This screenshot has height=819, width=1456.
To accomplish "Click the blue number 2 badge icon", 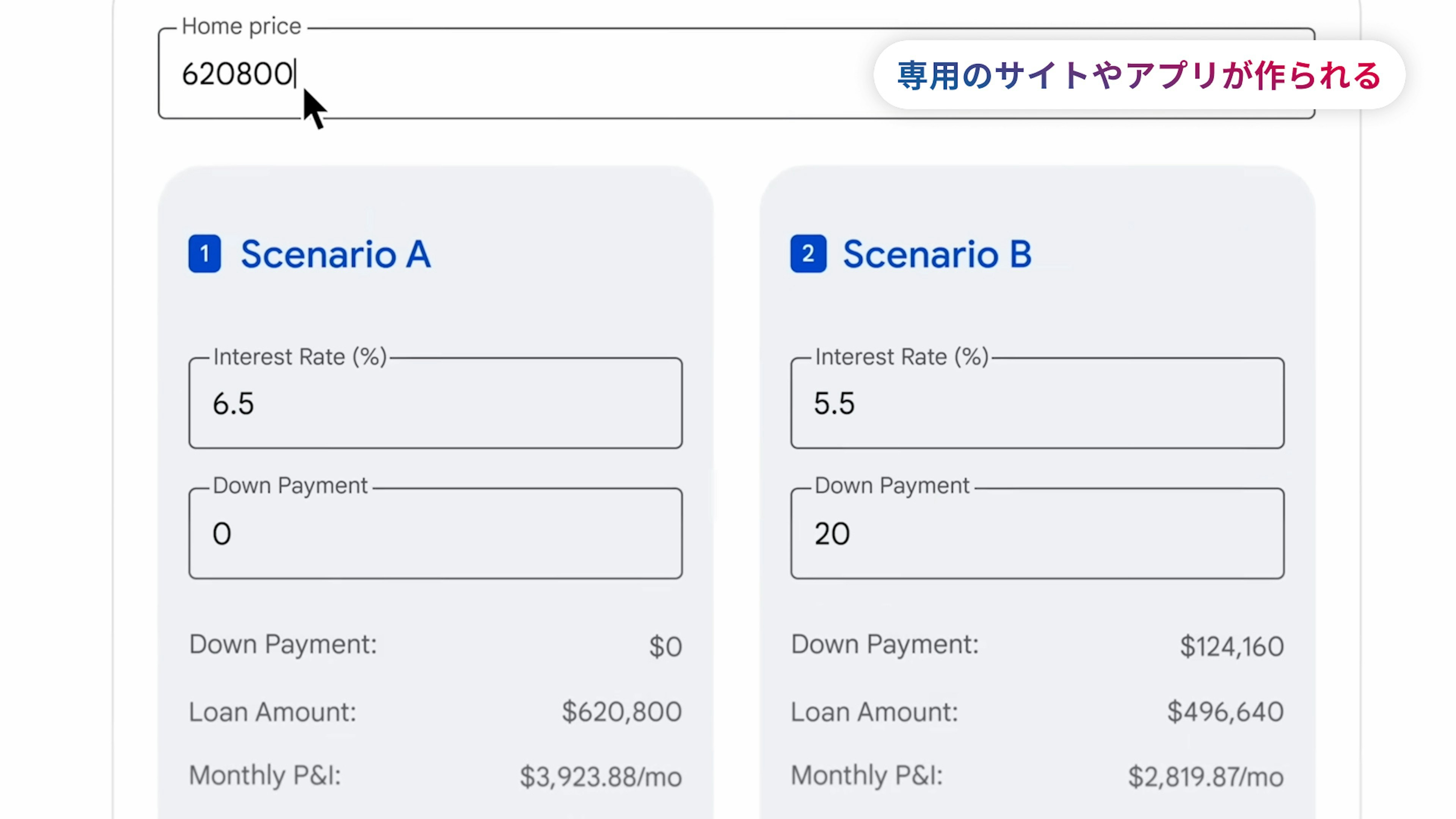I will [808, 254].
